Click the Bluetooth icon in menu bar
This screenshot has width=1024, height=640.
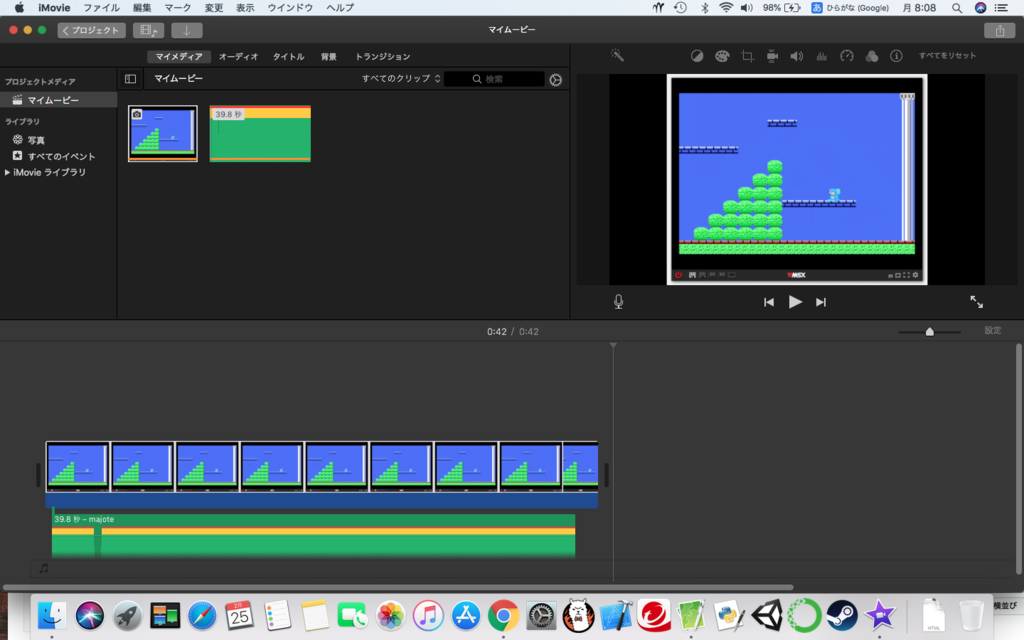[x=704, y=8]
